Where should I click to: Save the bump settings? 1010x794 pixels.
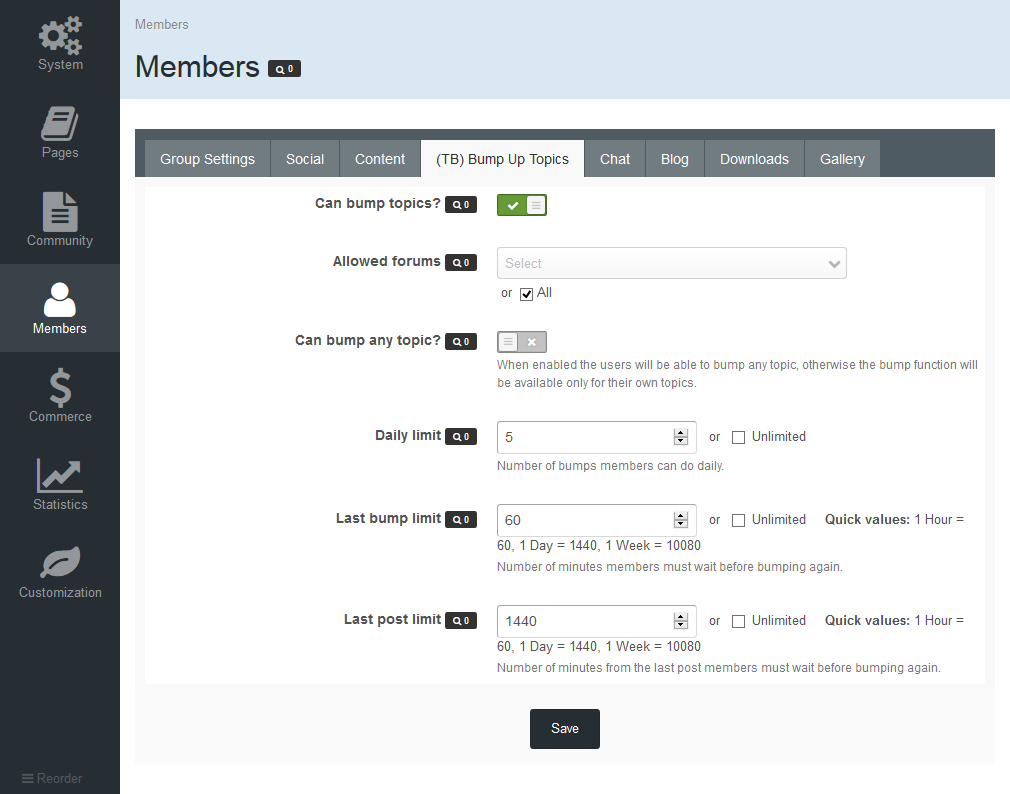point(565,729)
